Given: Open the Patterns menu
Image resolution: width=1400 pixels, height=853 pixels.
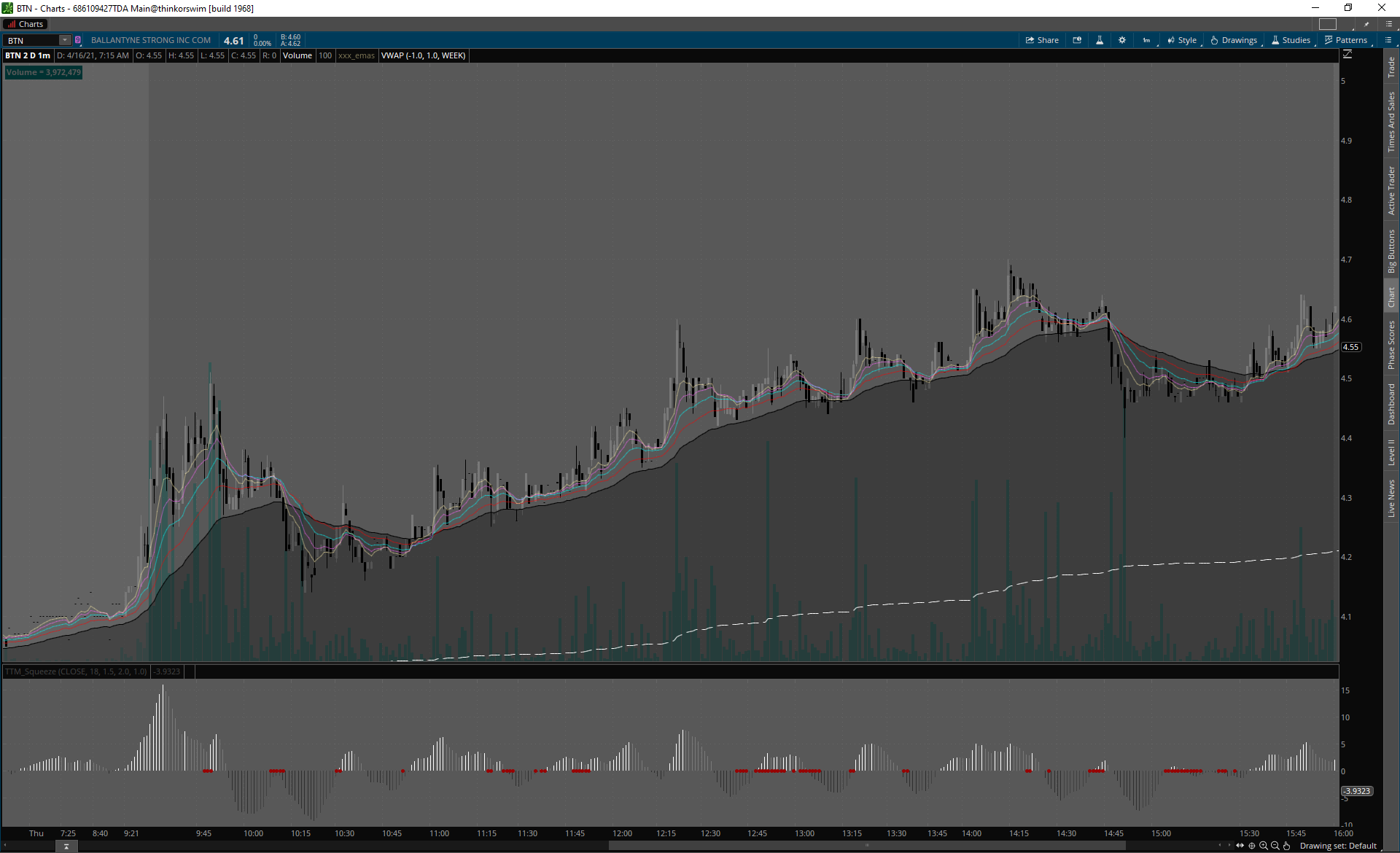Looking at the screenshot, I should tap(1346, 40).
